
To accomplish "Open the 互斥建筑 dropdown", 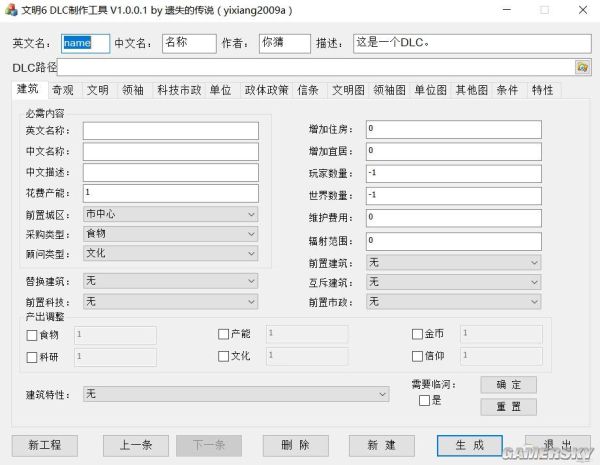I will click(453, 282).
